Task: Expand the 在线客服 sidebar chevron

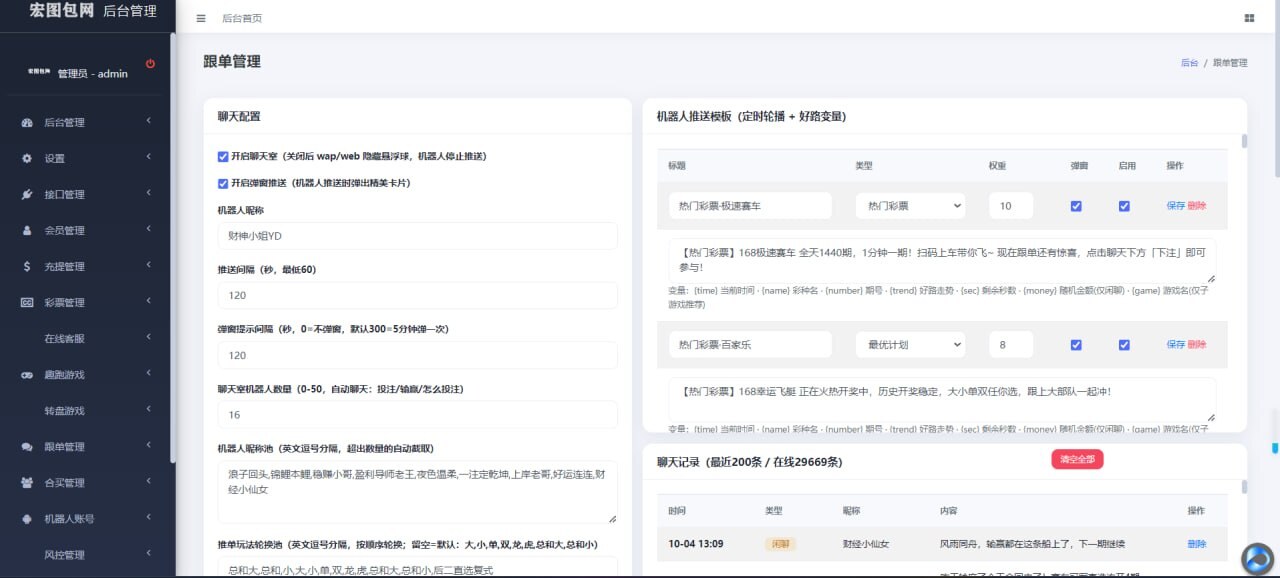Action: [x=148, y=338]
